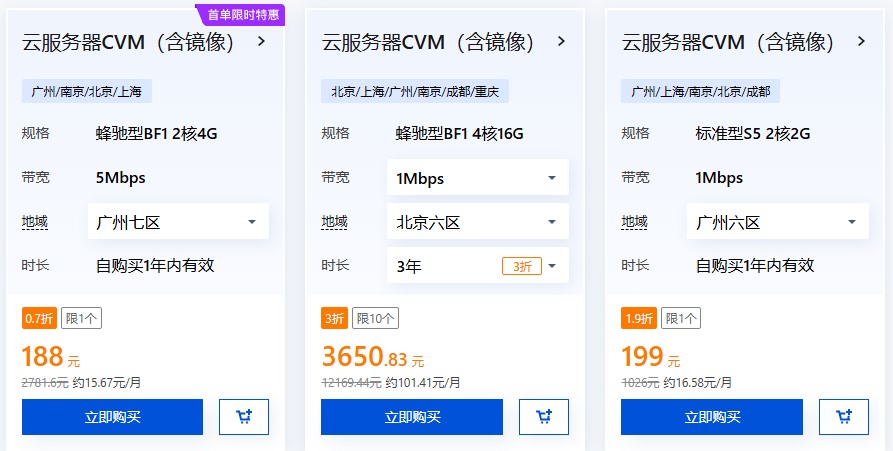
Task: Click 地域 label in the 188元 card
Action: tap(35, 222)
